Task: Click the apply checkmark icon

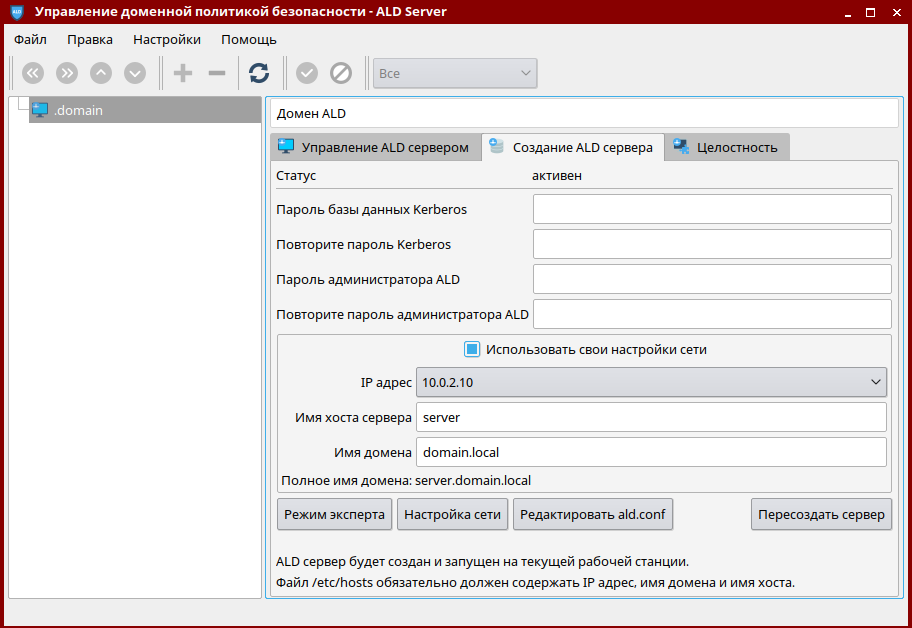Action: (x=307, y=73)
